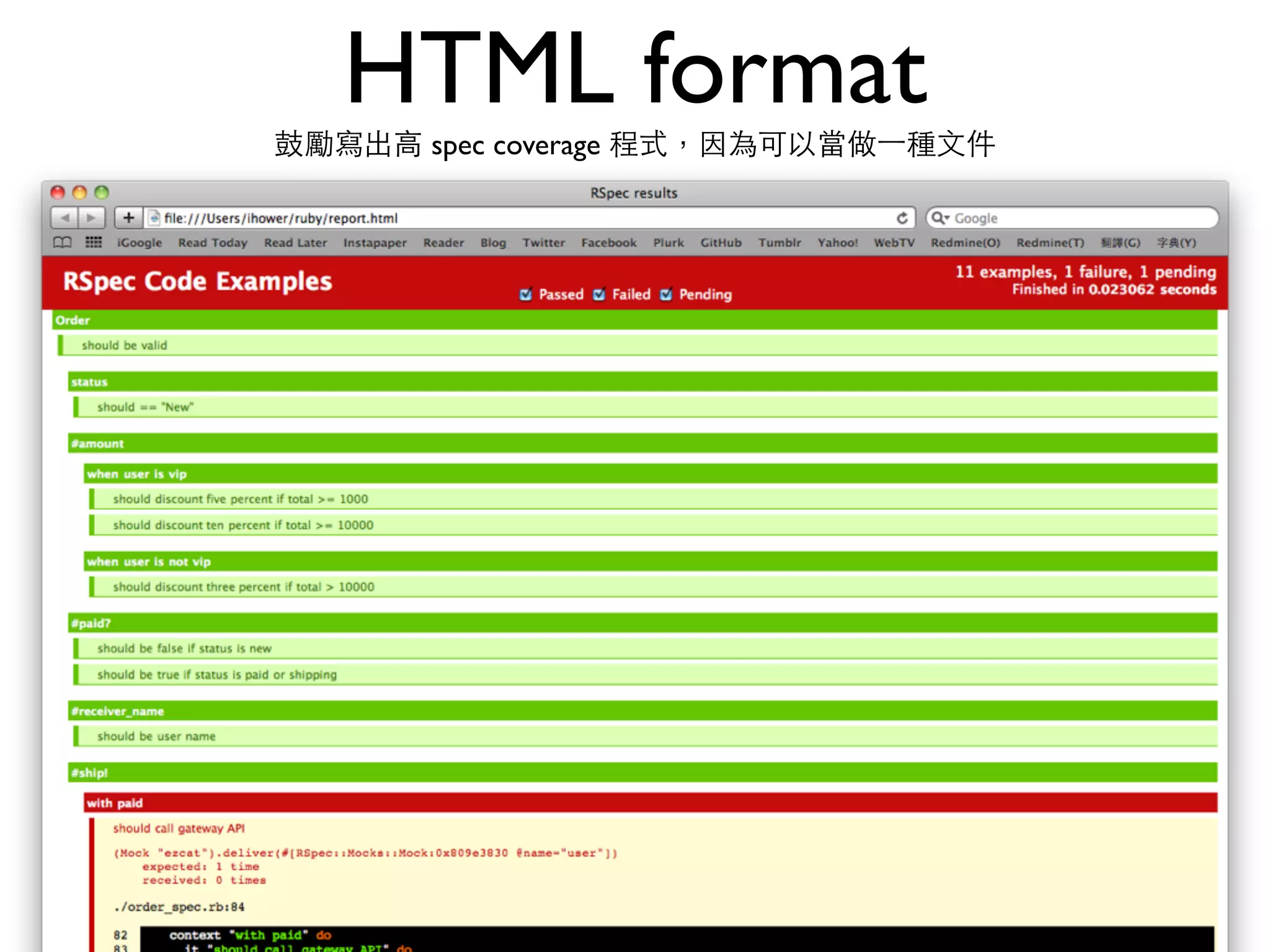
Task: Click the 'when user is vip' header
Action: pyautogui.click(x=651, y=474)
